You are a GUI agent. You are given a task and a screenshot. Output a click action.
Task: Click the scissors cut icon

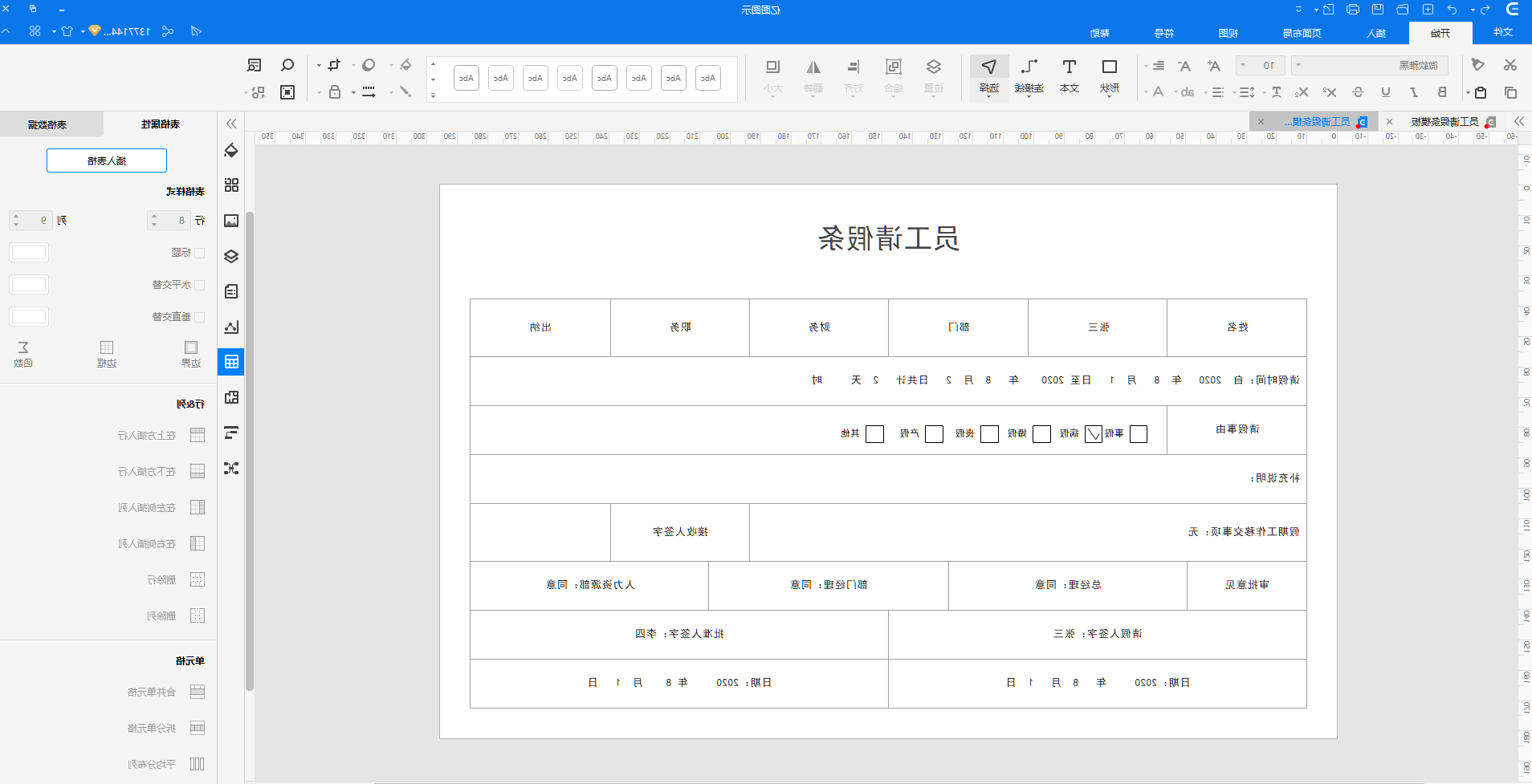click(1510, 65)
